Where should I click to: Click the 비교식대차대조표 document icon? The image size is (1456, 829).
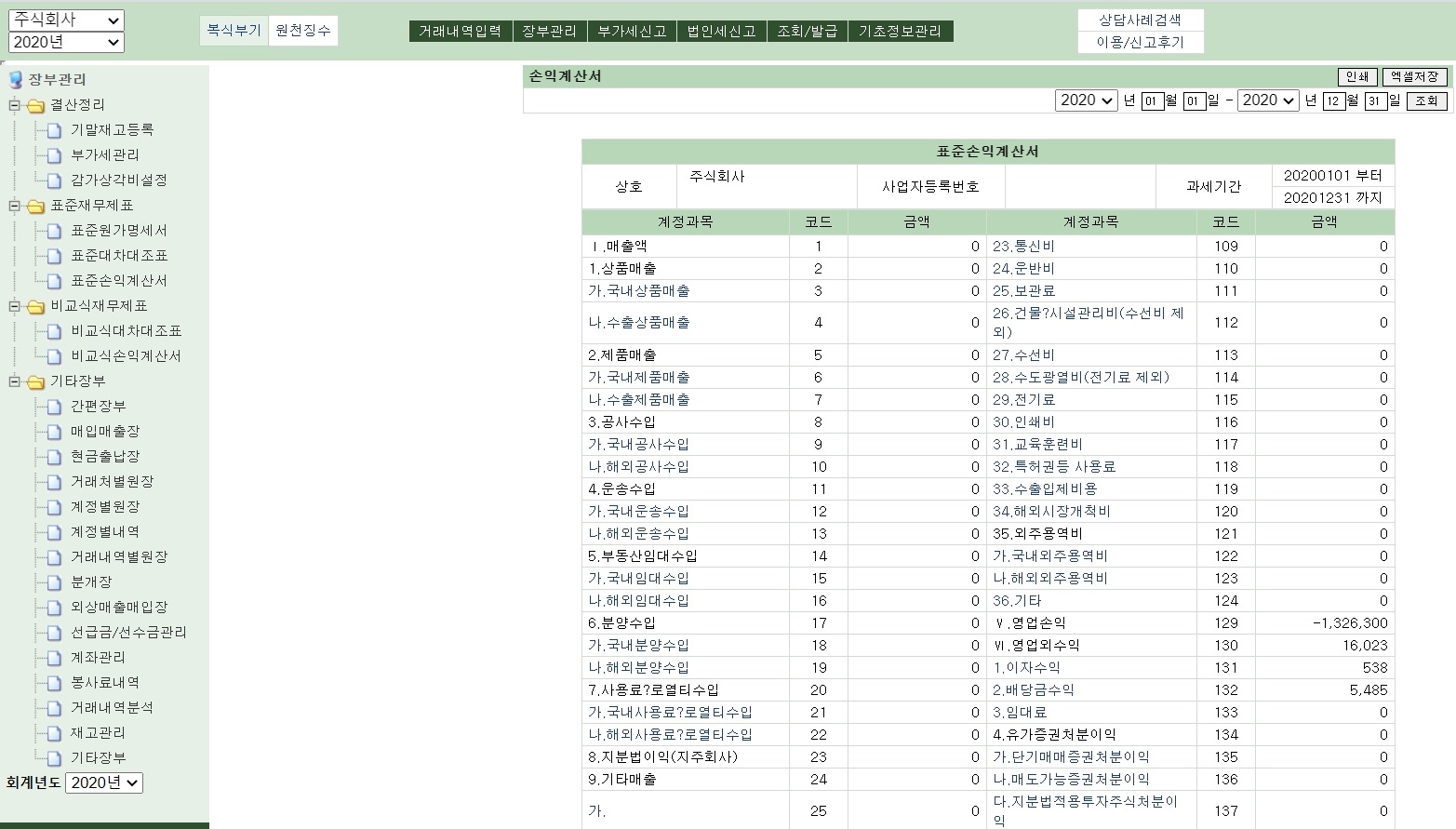pyautogui.click(x=54, y=331)
